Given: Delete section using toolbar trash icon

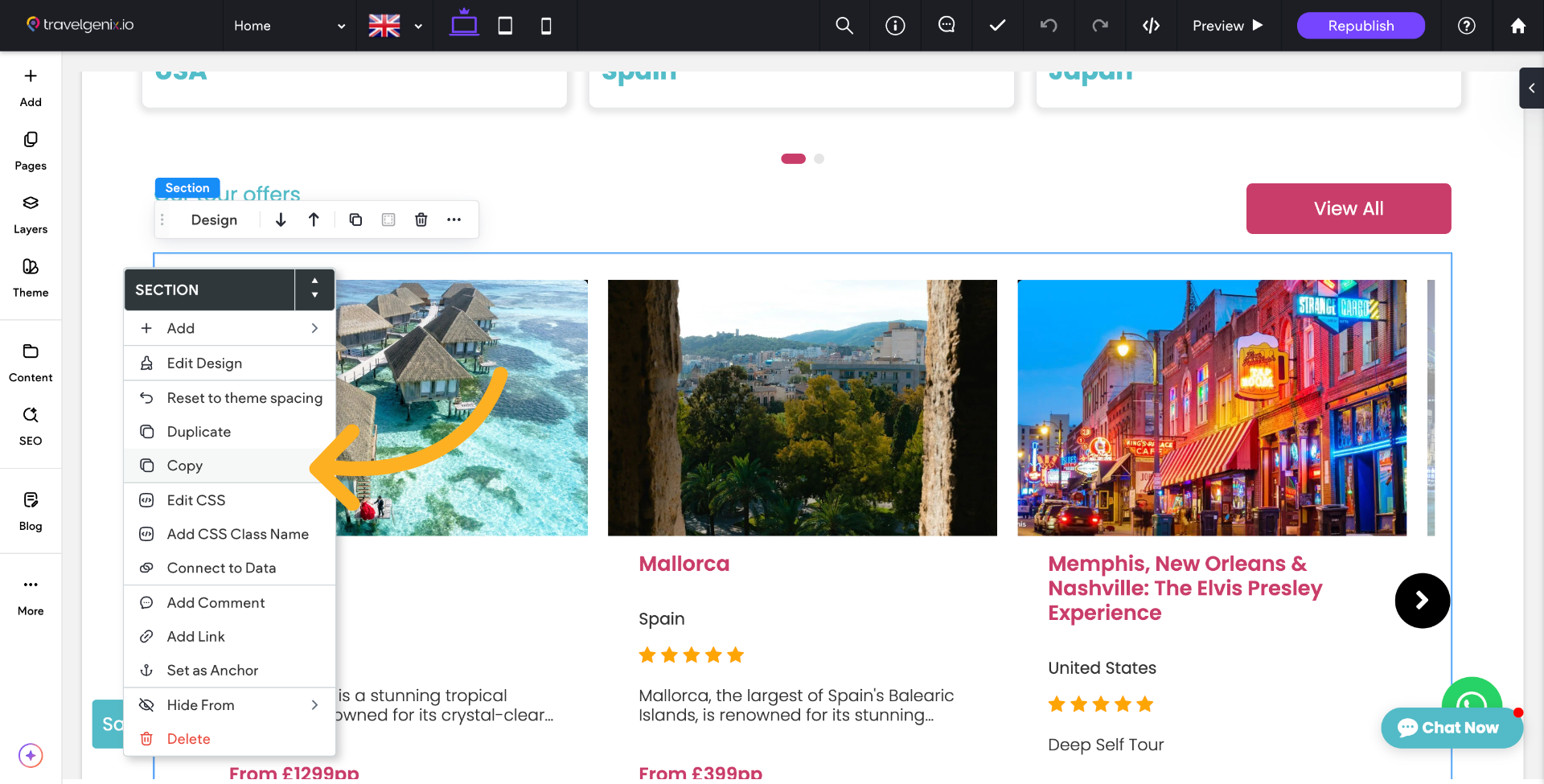Looking at the screenshot, I should coord(421,220).
